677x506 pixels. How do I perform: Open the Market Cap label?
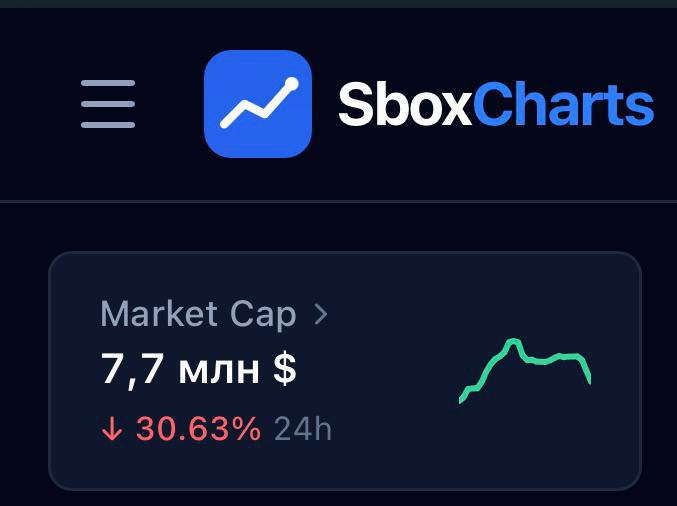198,315
